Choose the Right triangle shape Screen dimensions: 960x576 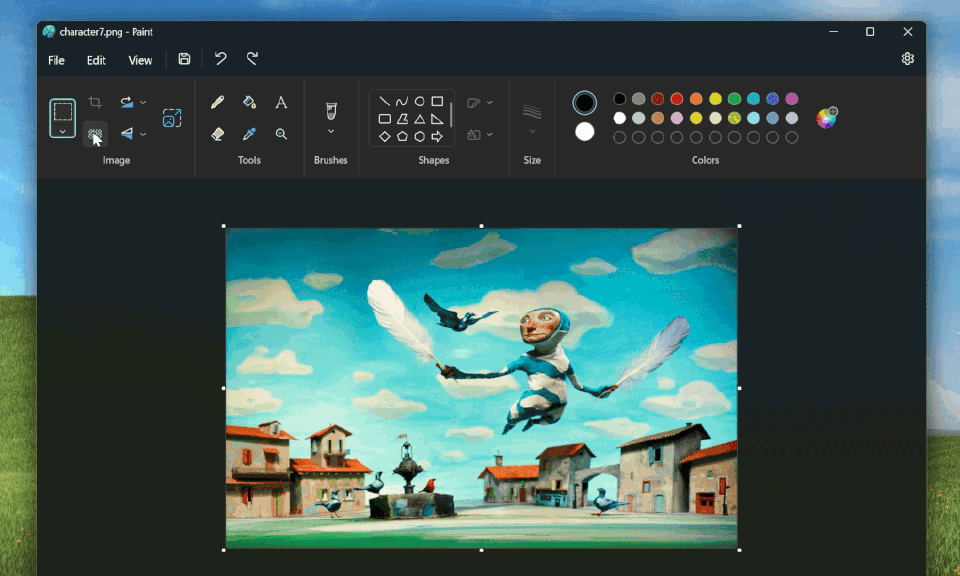[437, 119]
